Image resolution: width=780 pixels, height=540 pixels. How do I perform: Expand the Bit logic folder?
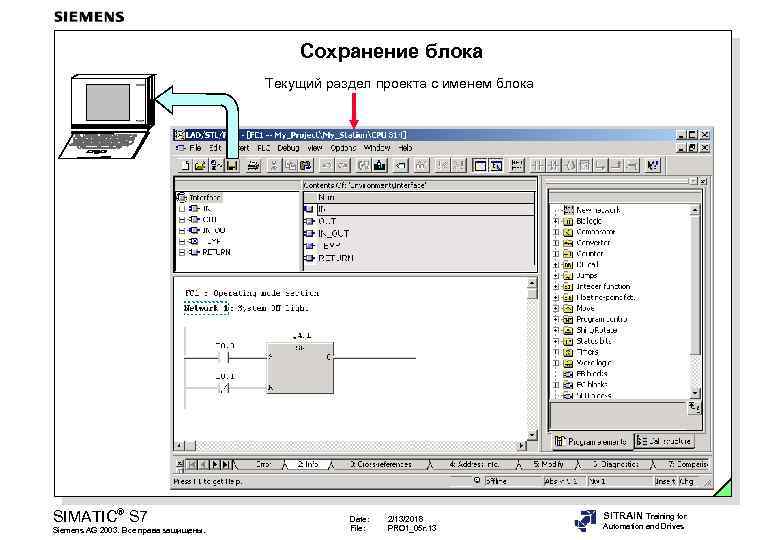[557, 221]
